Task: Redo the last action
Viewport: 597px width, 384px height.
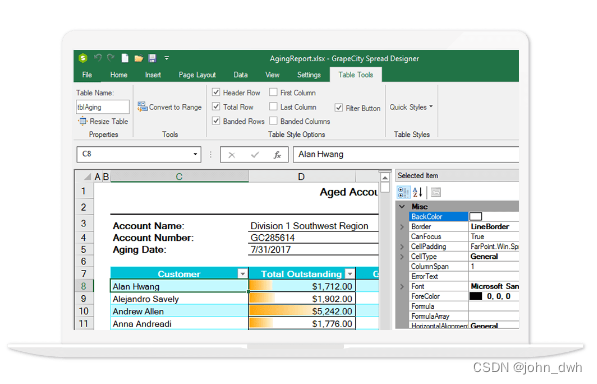Action: coord(110,58)
